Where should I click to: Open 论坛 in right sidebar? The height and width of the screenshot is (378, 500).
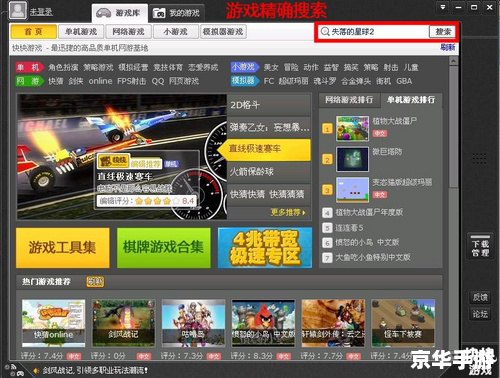[x=480, y=314]
